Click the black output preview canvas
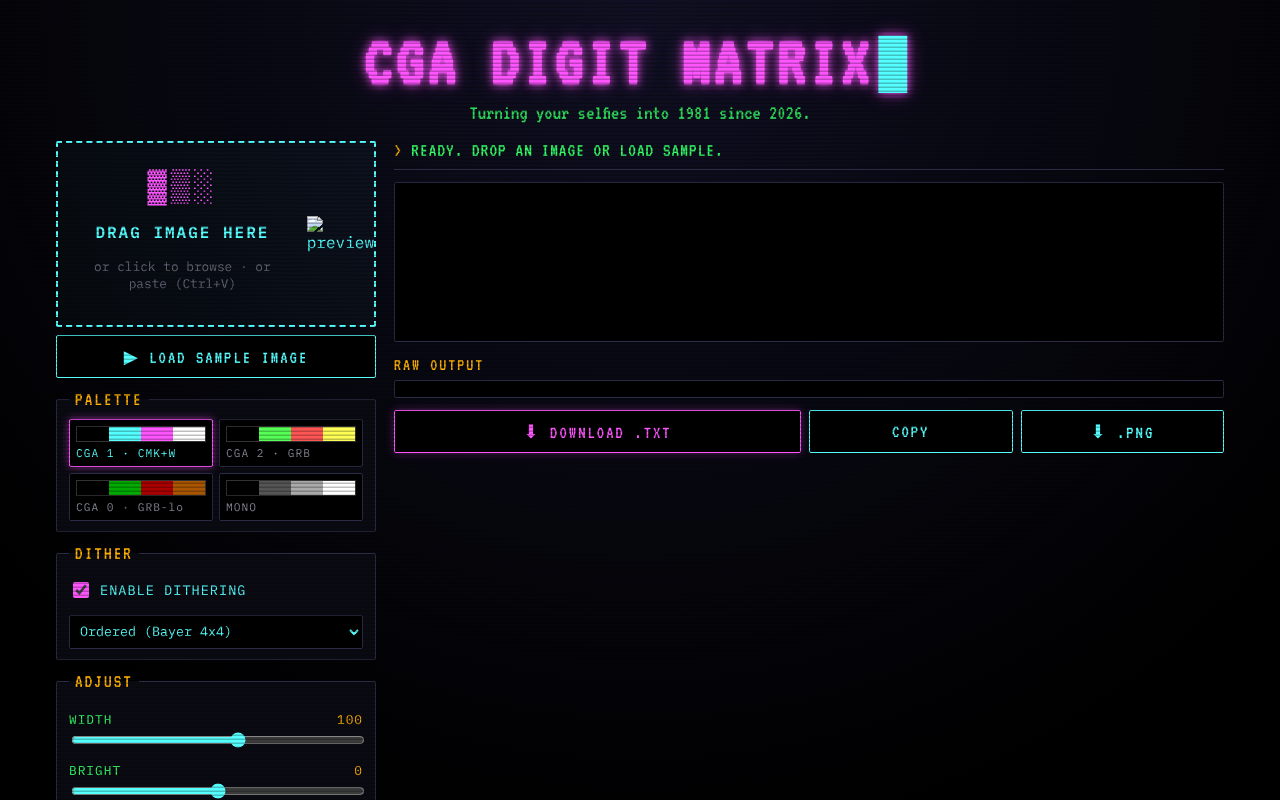 coord(809,262)
